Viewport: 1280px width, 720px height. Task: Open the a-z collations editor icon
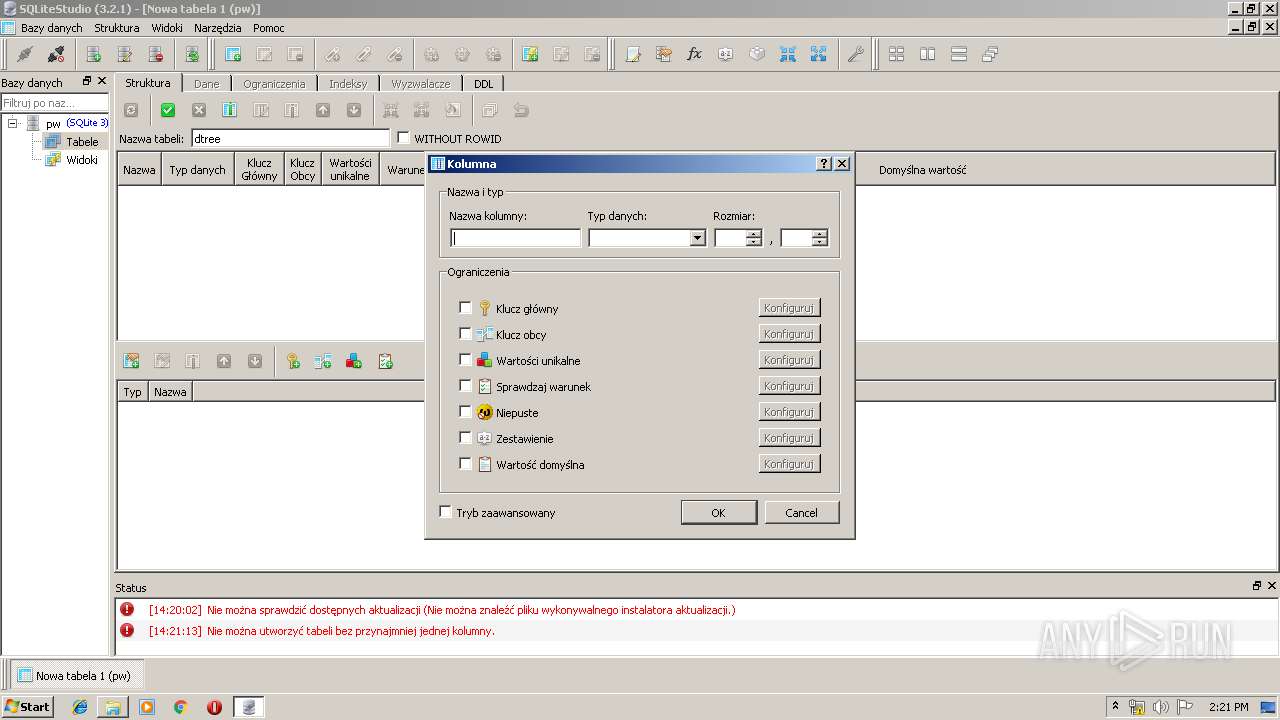pyautogui.click(x=726, y=54)
